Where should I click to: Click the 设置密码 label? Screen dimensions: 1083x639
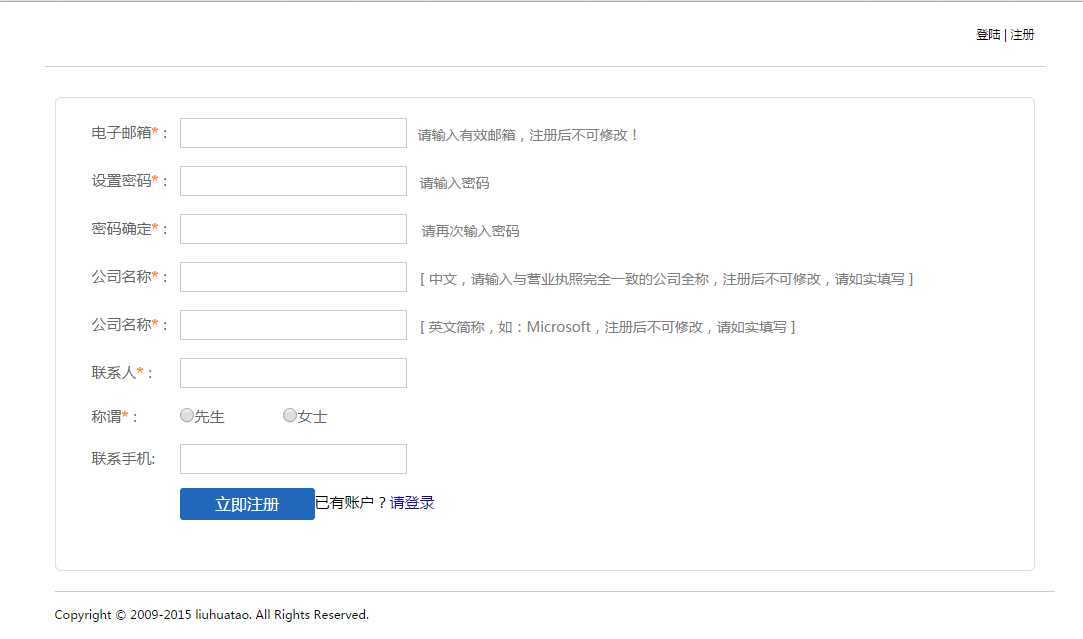tap(129, 181)
